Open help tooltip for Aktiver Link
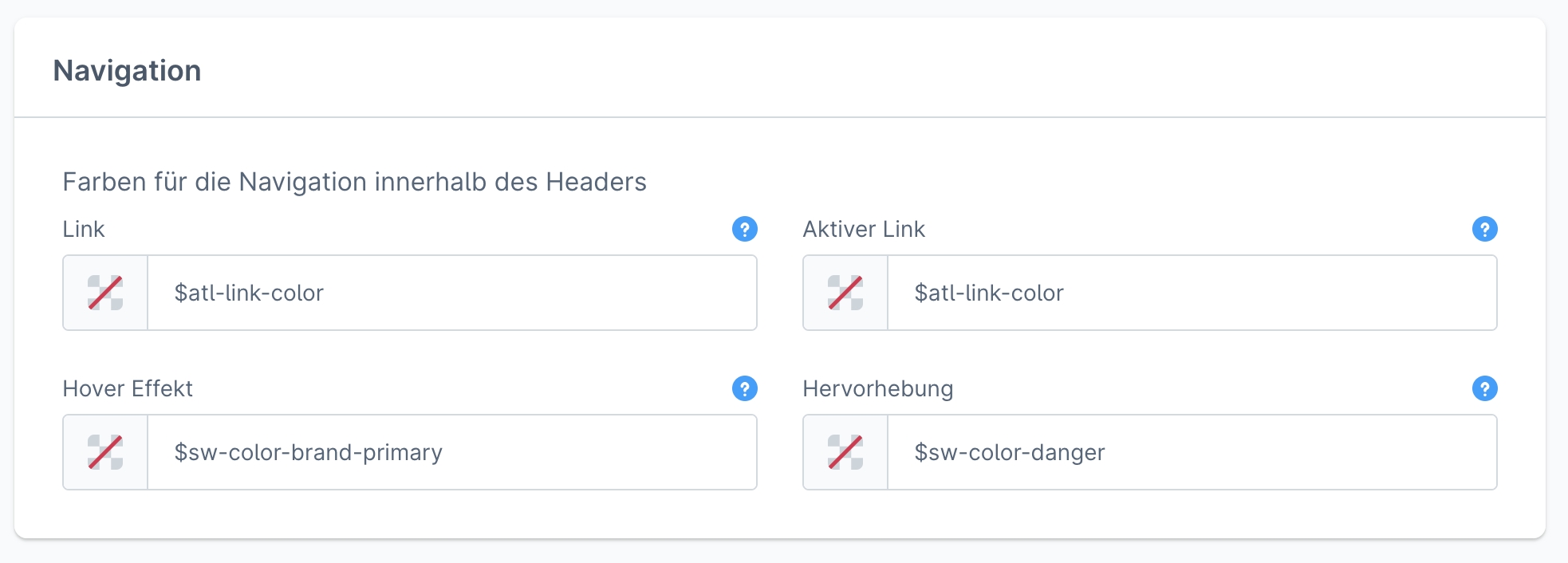Screen dimensions: 1568x563 [x=1484, y=230]
